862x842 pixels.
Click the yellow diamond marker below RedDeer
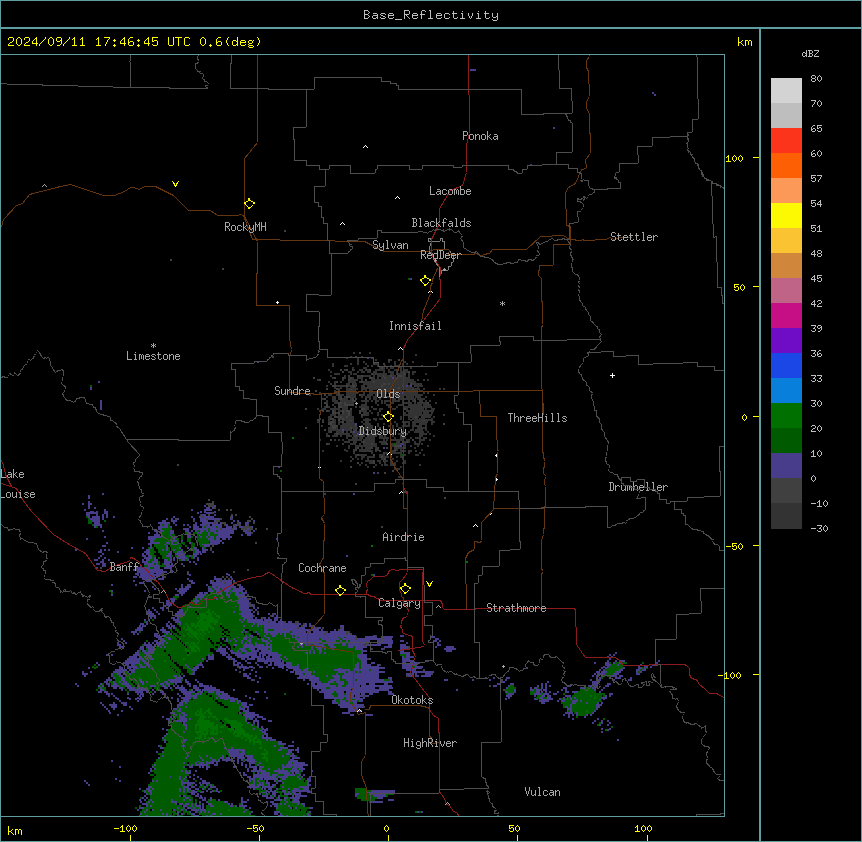(426, 280)
